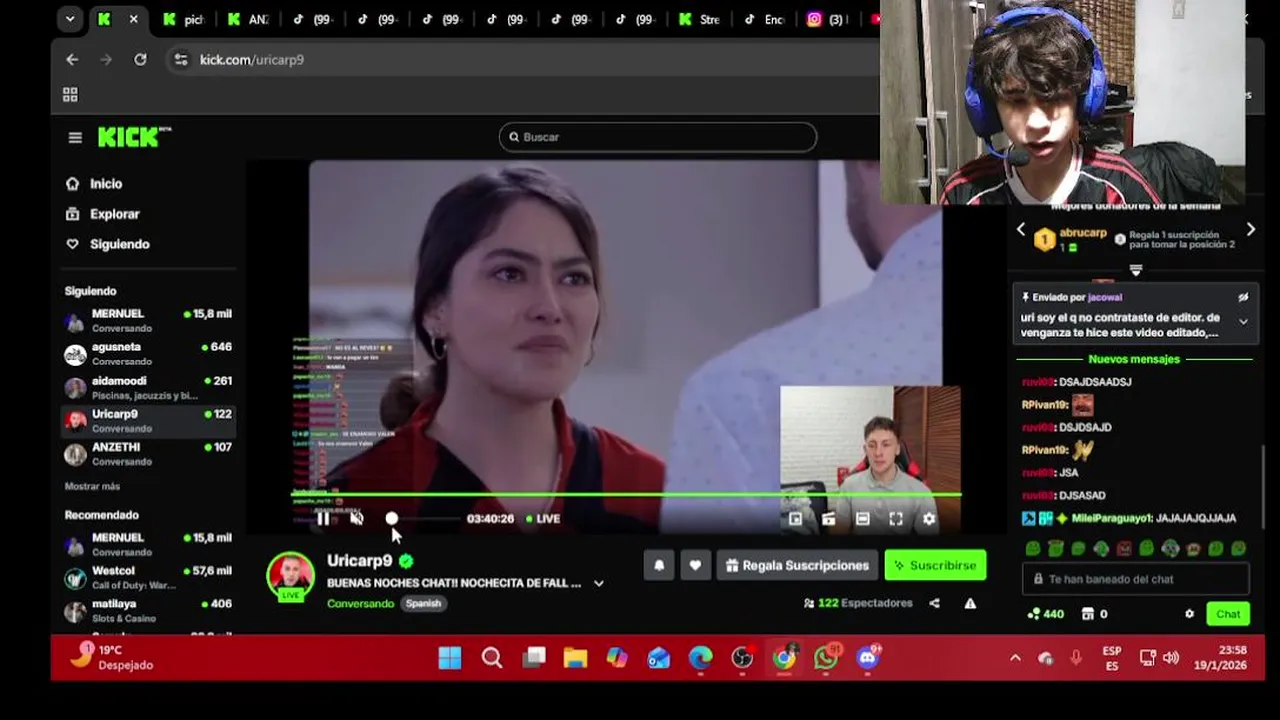Click the kick.com/uricarp9 address bar
Viewport: 1280px width, 720px height.
(252, 60)
